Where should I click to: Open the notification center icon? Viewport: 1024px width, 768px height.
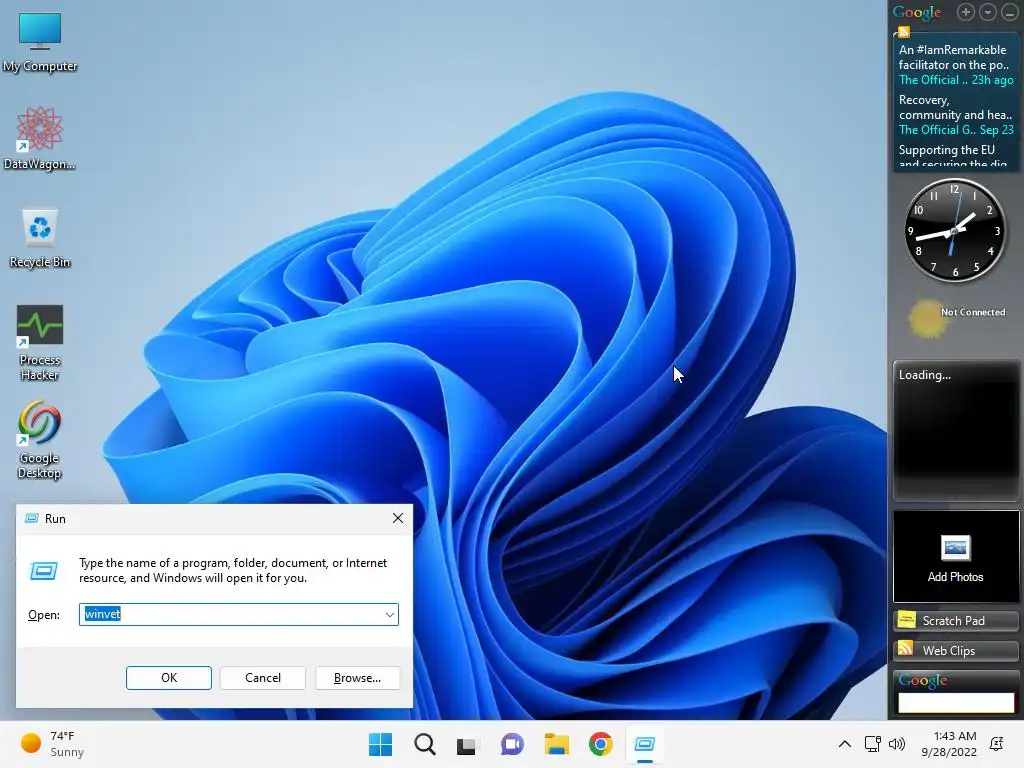[997, 744]
